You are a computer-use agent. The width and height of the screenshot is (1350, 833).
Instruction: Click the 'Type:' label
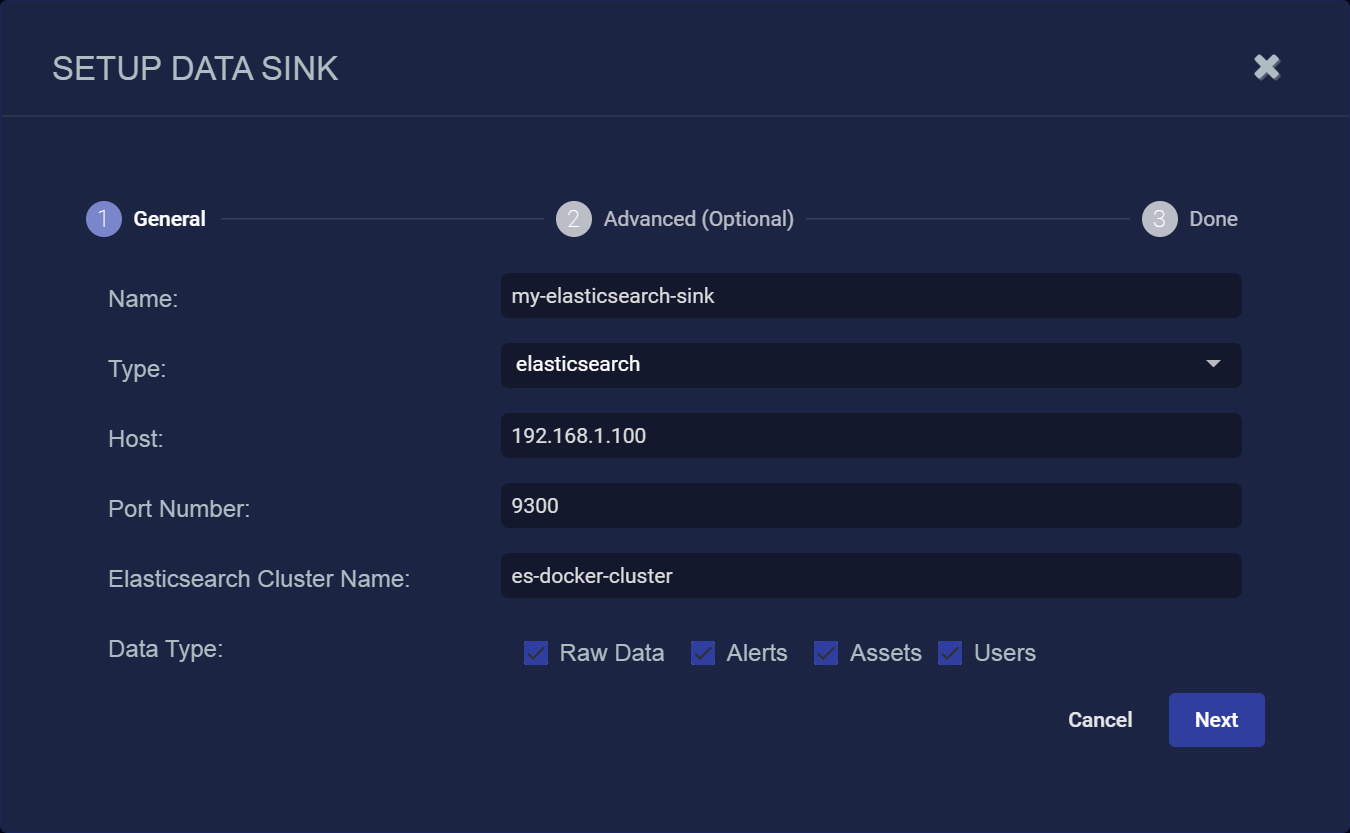pos(137,369)
